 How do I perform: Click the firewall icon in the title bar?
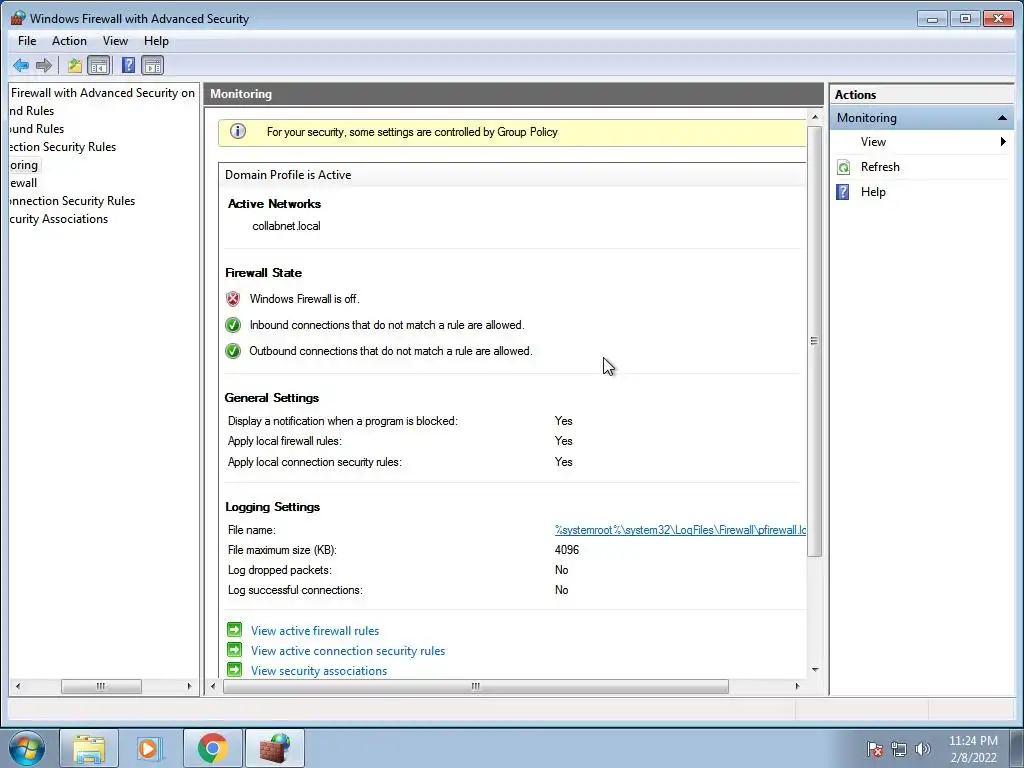coord(18,18)
